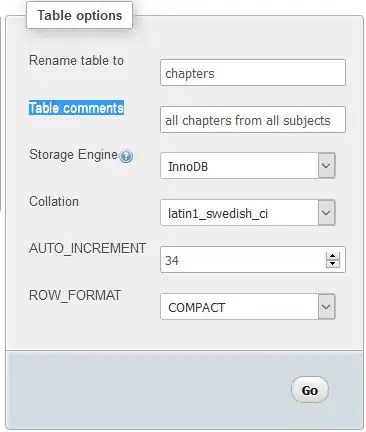
Task: Decrease AUTO_INCREMENT with the down arrow
Action: pos(332,264)
